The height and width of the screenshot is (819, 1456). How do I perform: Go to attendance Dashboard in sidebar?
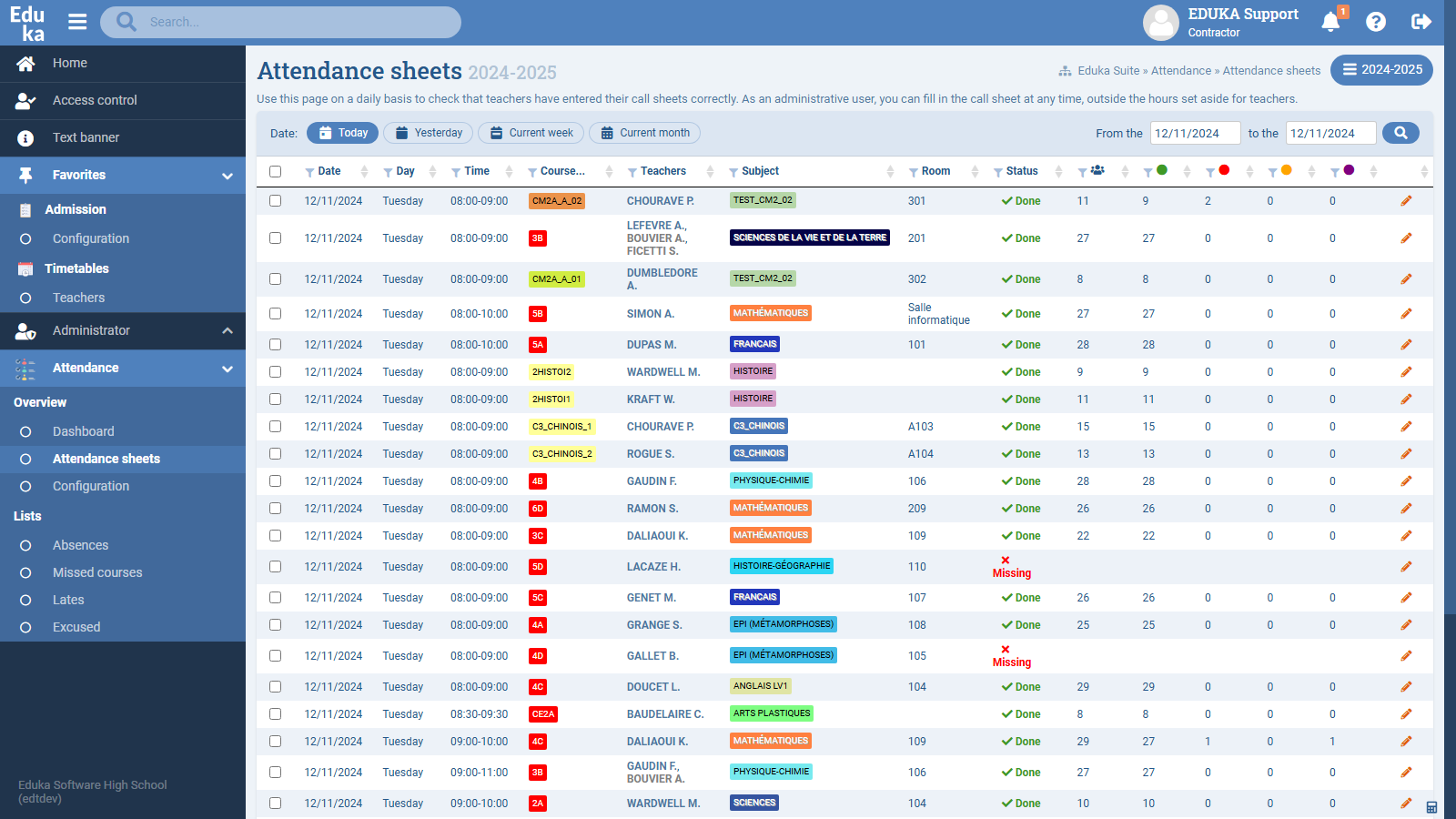(x=84, y=431)
